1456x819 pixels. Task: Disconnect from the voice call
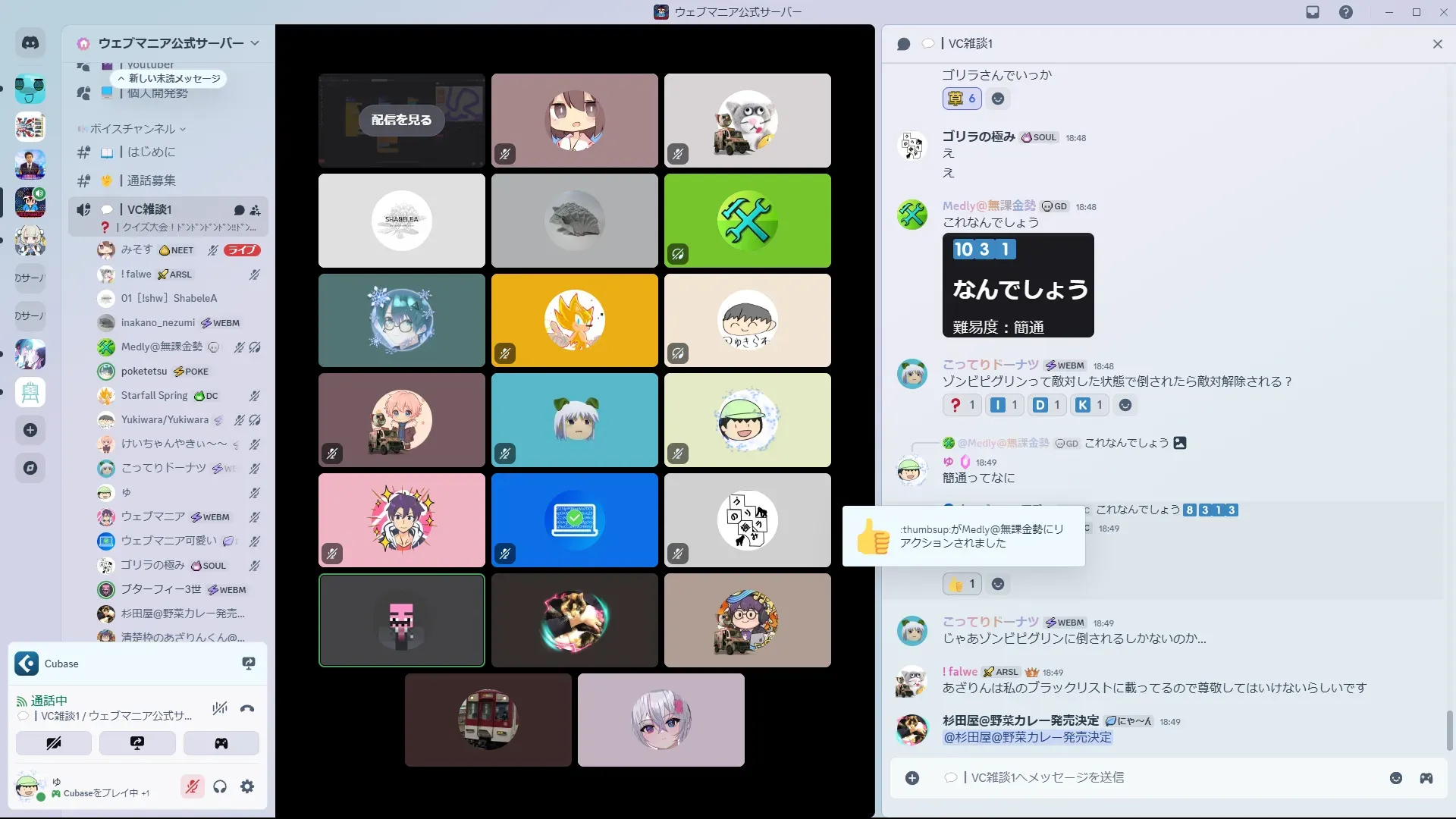click(x=247, y=709)
